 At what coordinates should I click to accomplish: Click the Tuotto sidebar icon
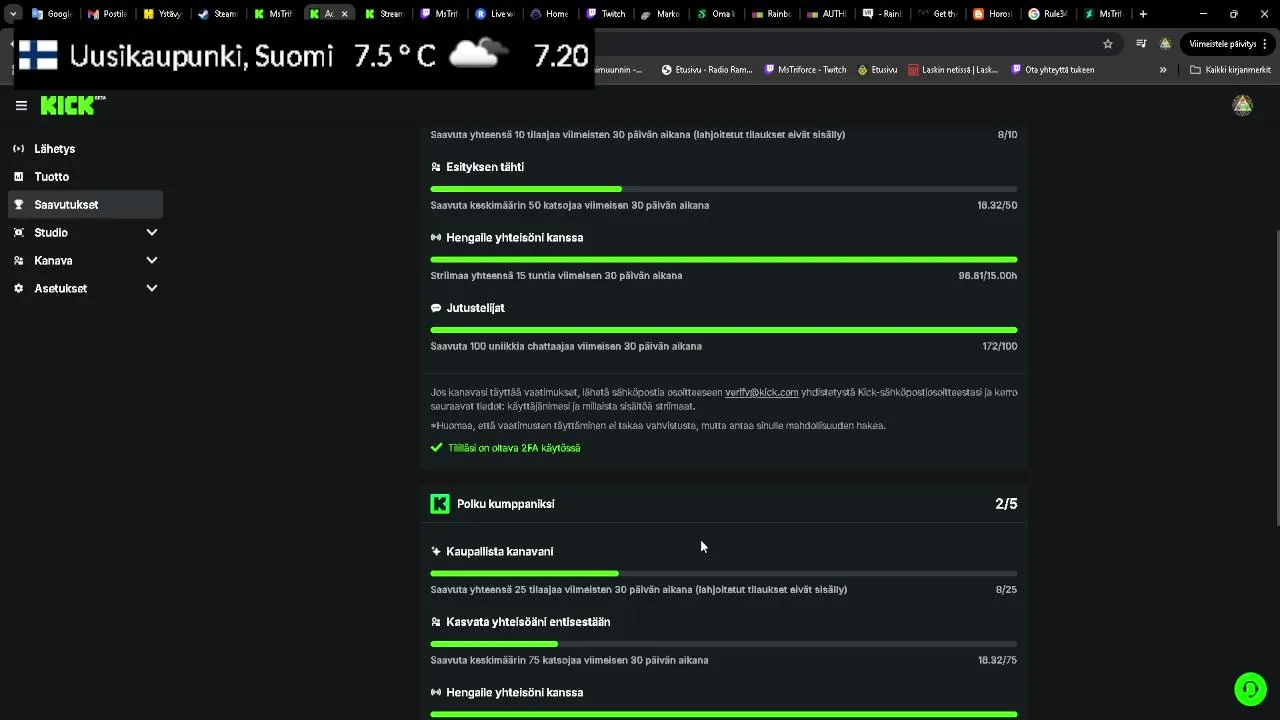[18, 177]
